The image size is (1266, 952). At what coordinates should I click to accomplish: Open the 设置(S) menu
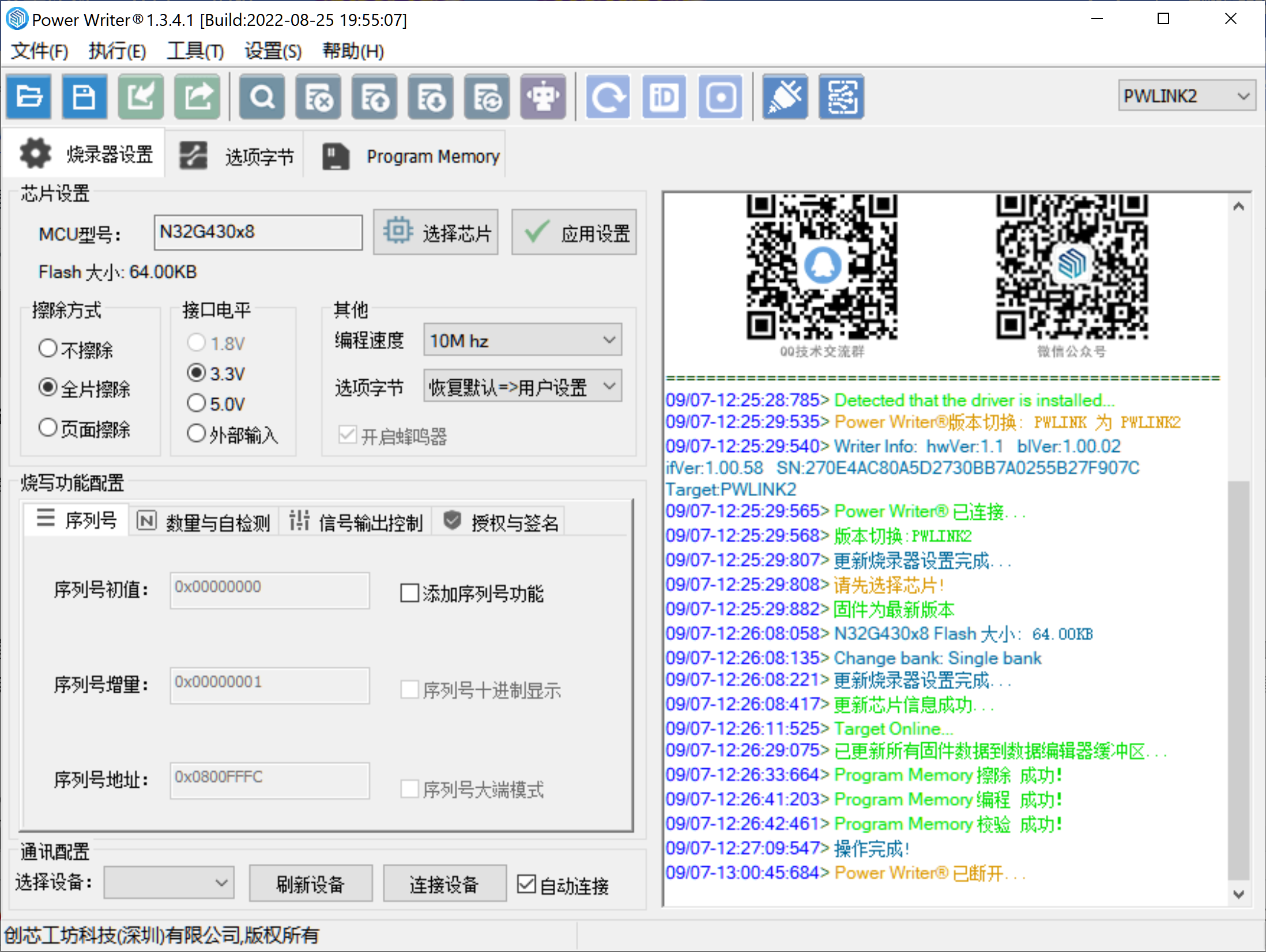click(x=273, y=51)
